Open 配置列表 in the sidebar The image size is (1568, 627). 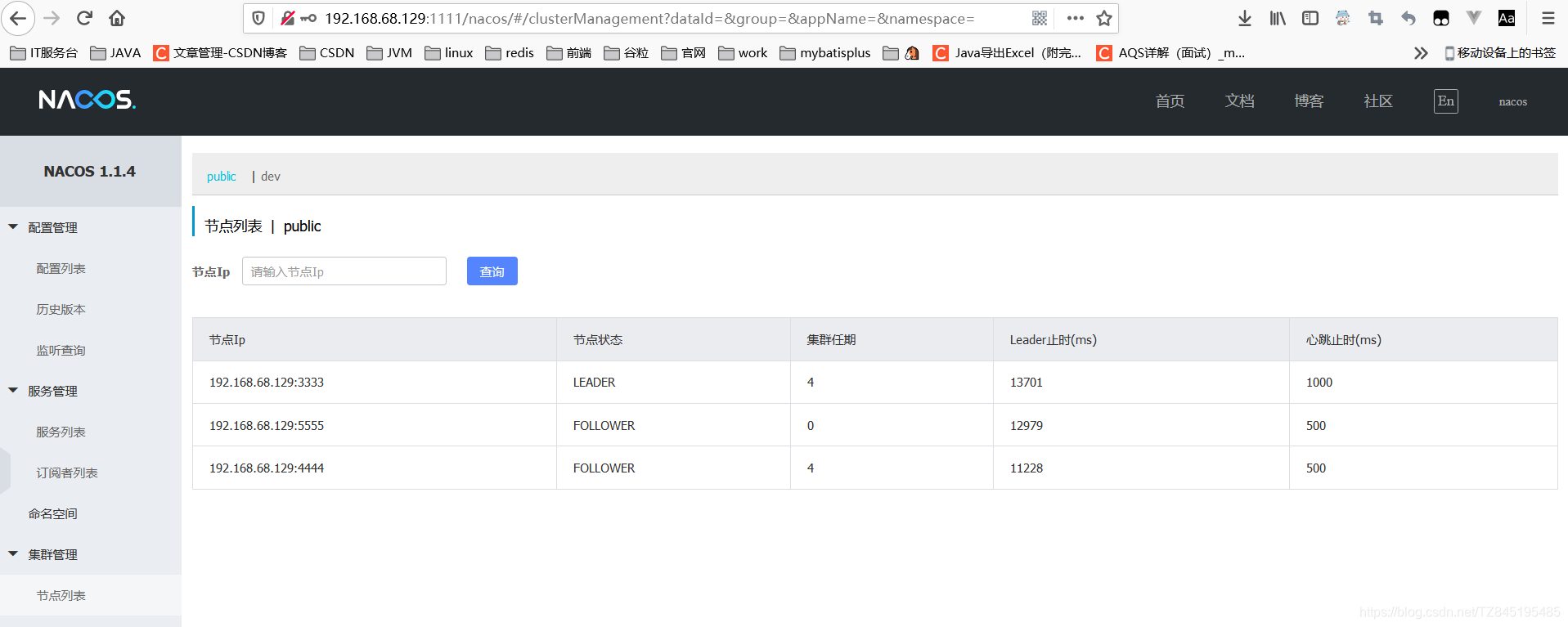tap(61, 268)
